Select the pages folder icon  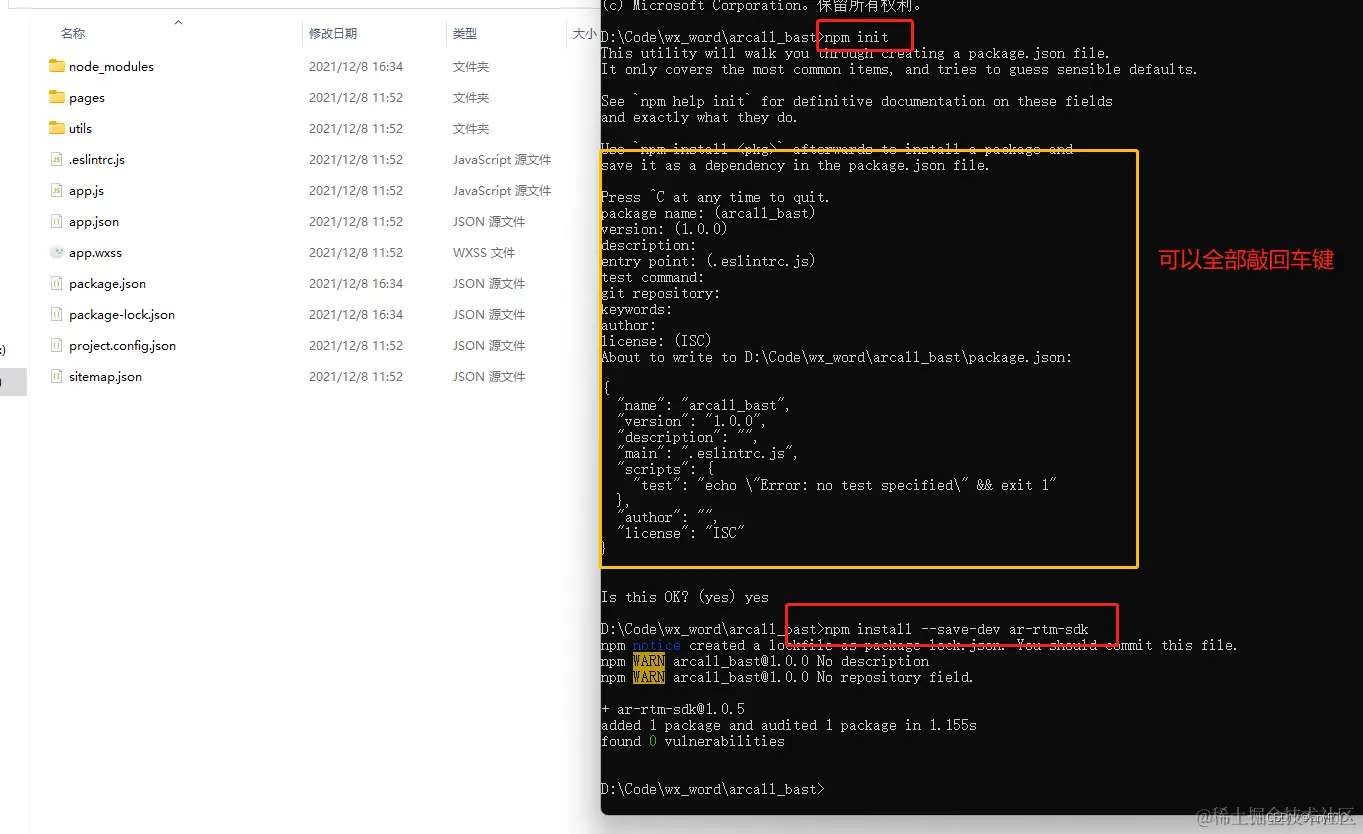click(56, 98)
